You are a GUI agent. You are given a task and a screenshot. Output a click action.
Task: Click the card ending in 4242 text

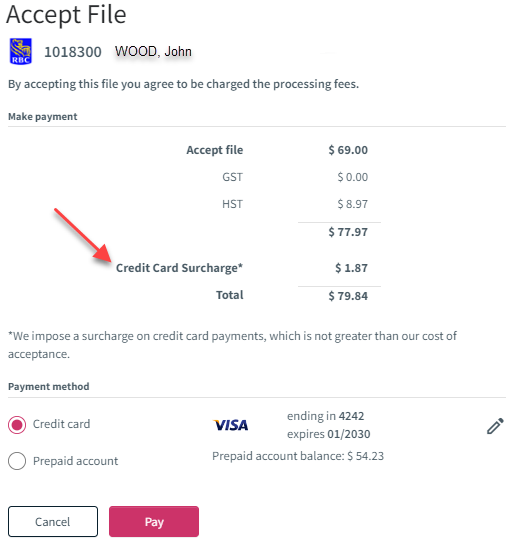tap(325, 416)
